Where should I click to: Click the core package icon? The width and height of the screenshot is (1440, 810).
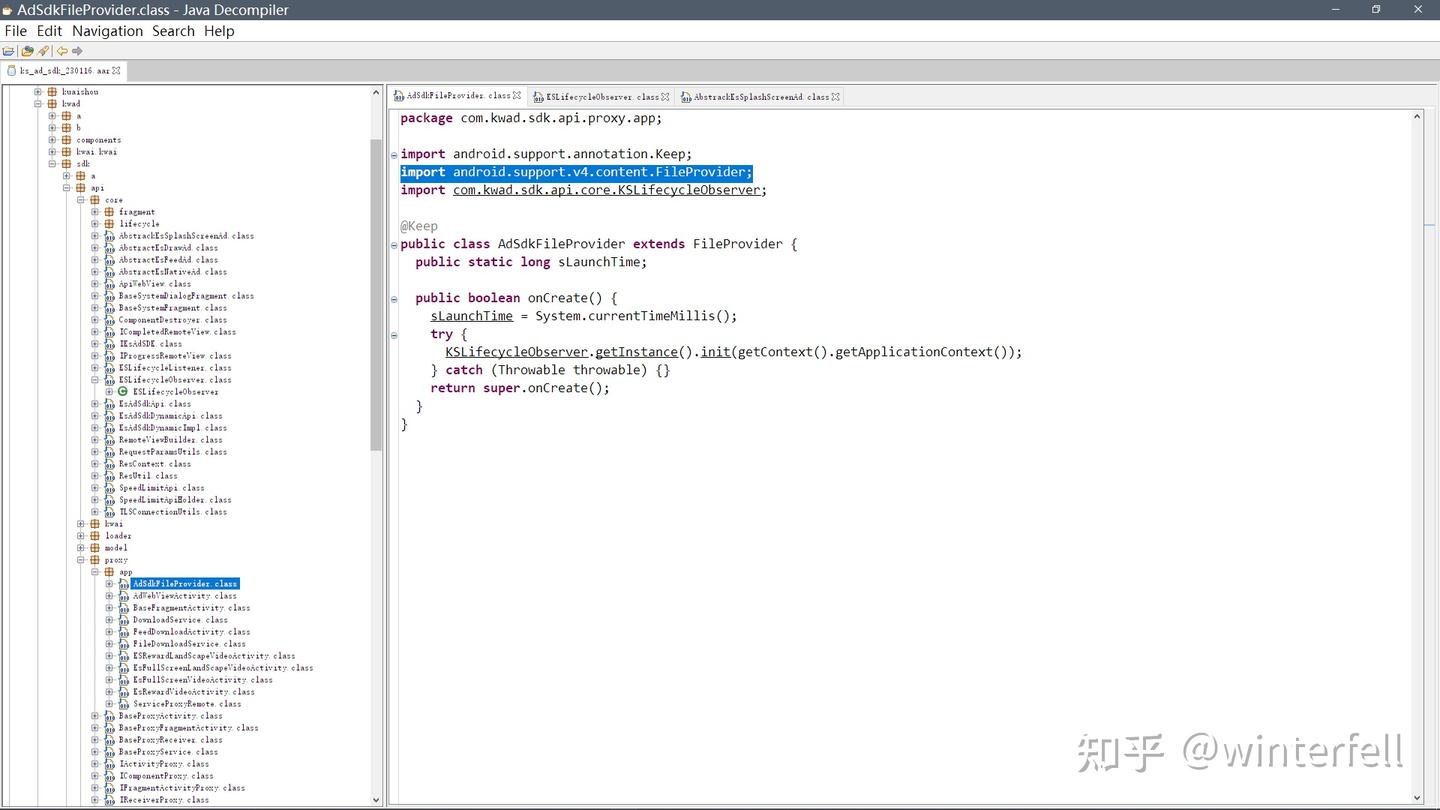(95, 200)
